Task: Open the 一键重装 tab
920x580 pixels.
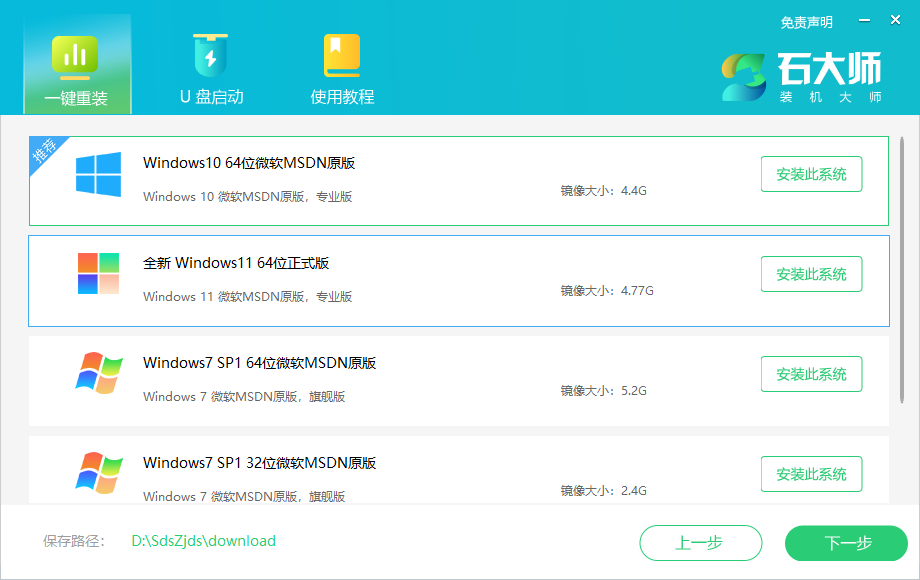Action: [77, 65]
